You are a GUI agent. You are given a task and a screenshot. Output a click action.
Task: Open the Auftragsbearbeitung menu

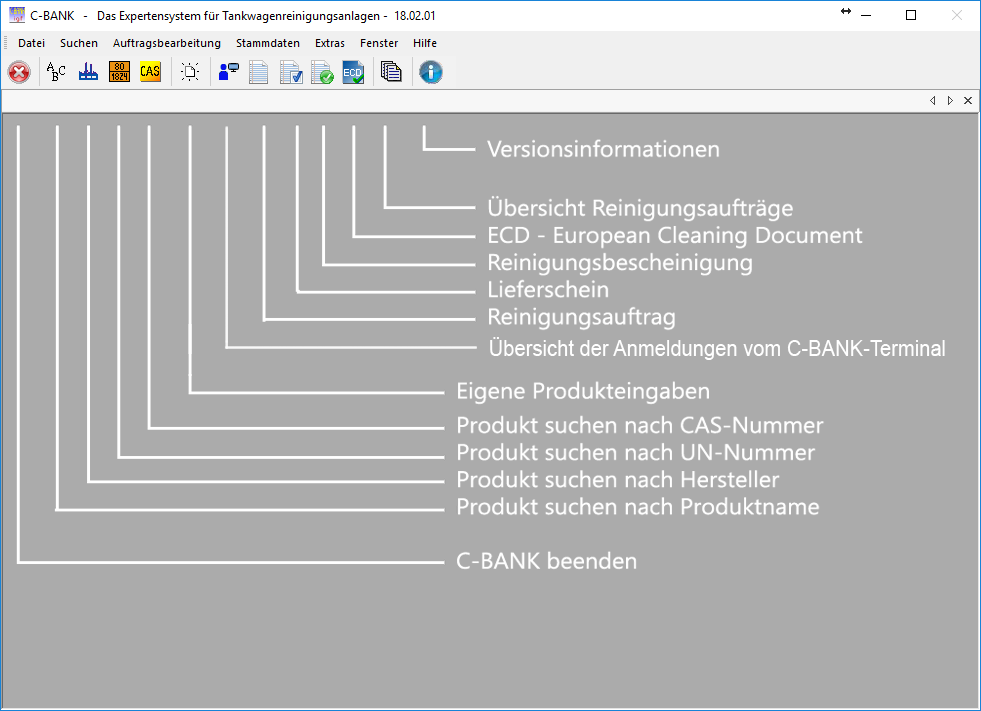click(x=167, y=43)
